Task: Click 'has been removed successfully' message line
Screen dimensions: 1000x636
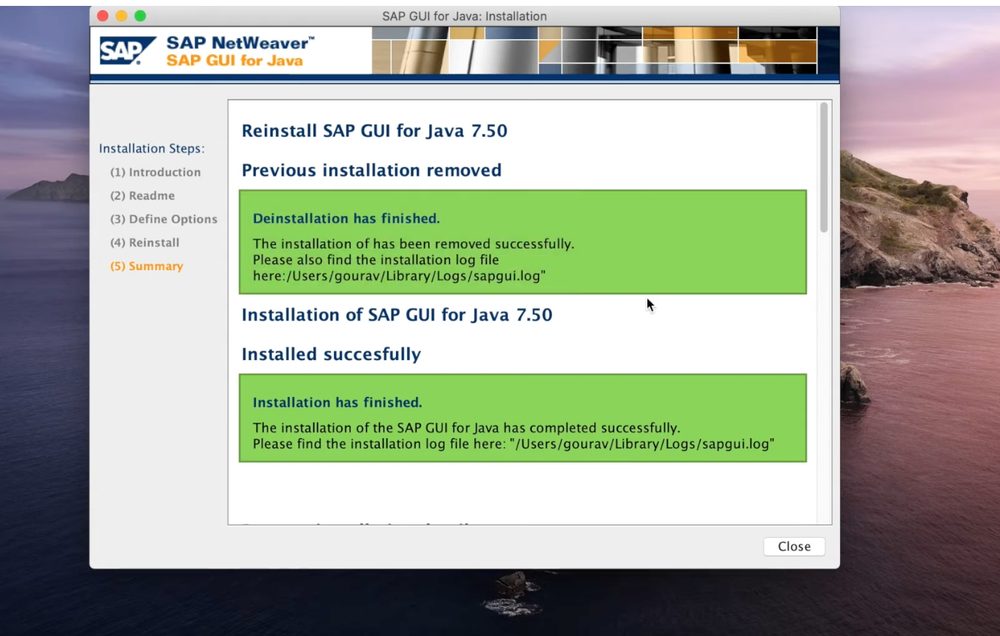Action: (413, 244)
